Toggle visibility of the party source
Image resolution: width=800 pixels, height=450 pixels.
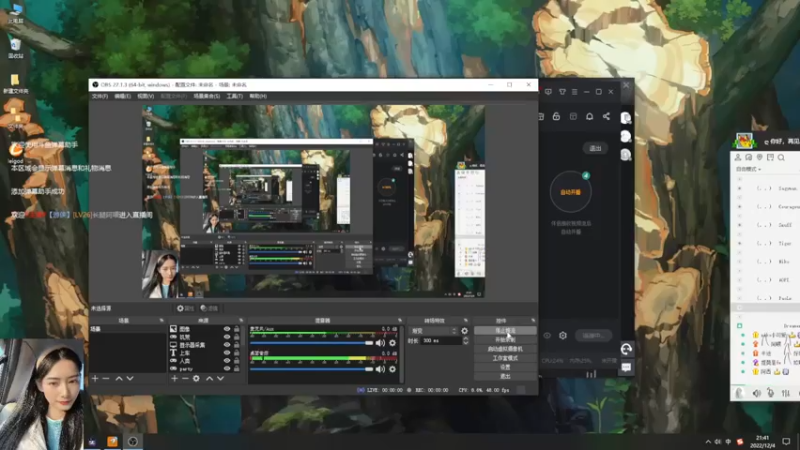tap(227, 368)
